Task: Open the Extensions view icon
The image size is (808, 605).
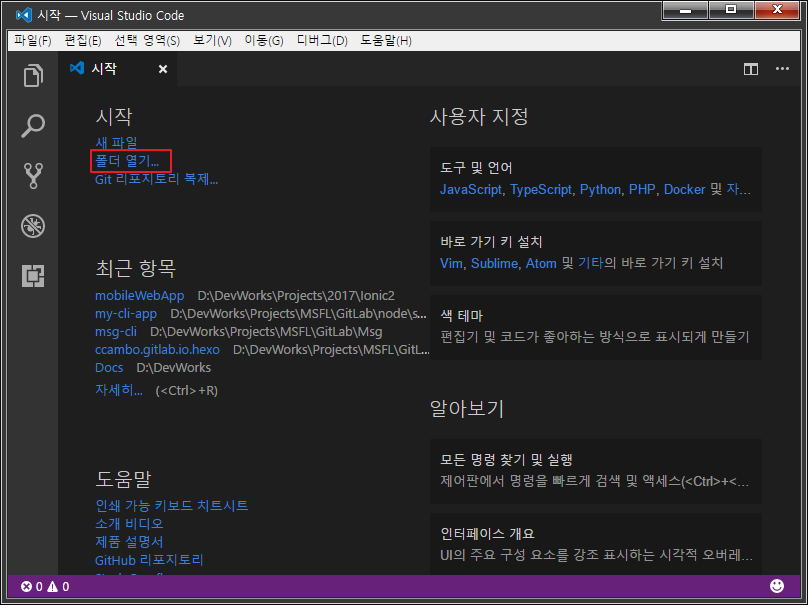Action: point(34,275)
